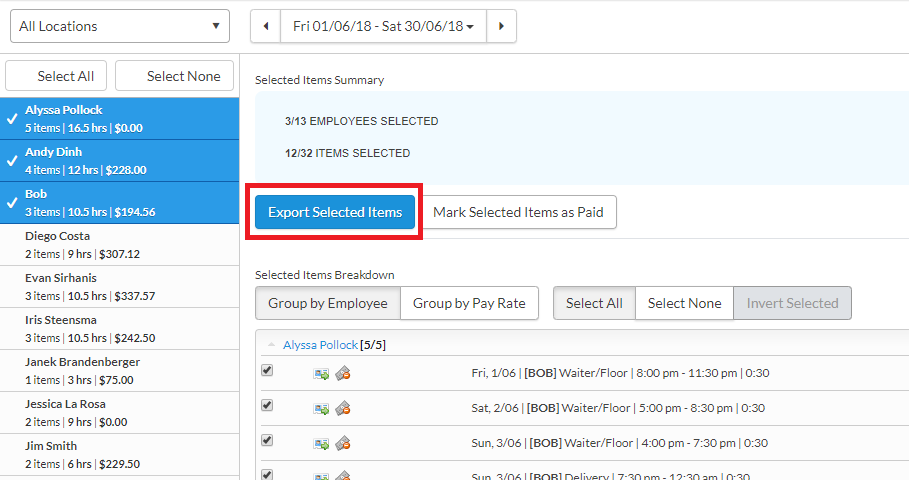Click breakdown Select All button

(594, 303)
